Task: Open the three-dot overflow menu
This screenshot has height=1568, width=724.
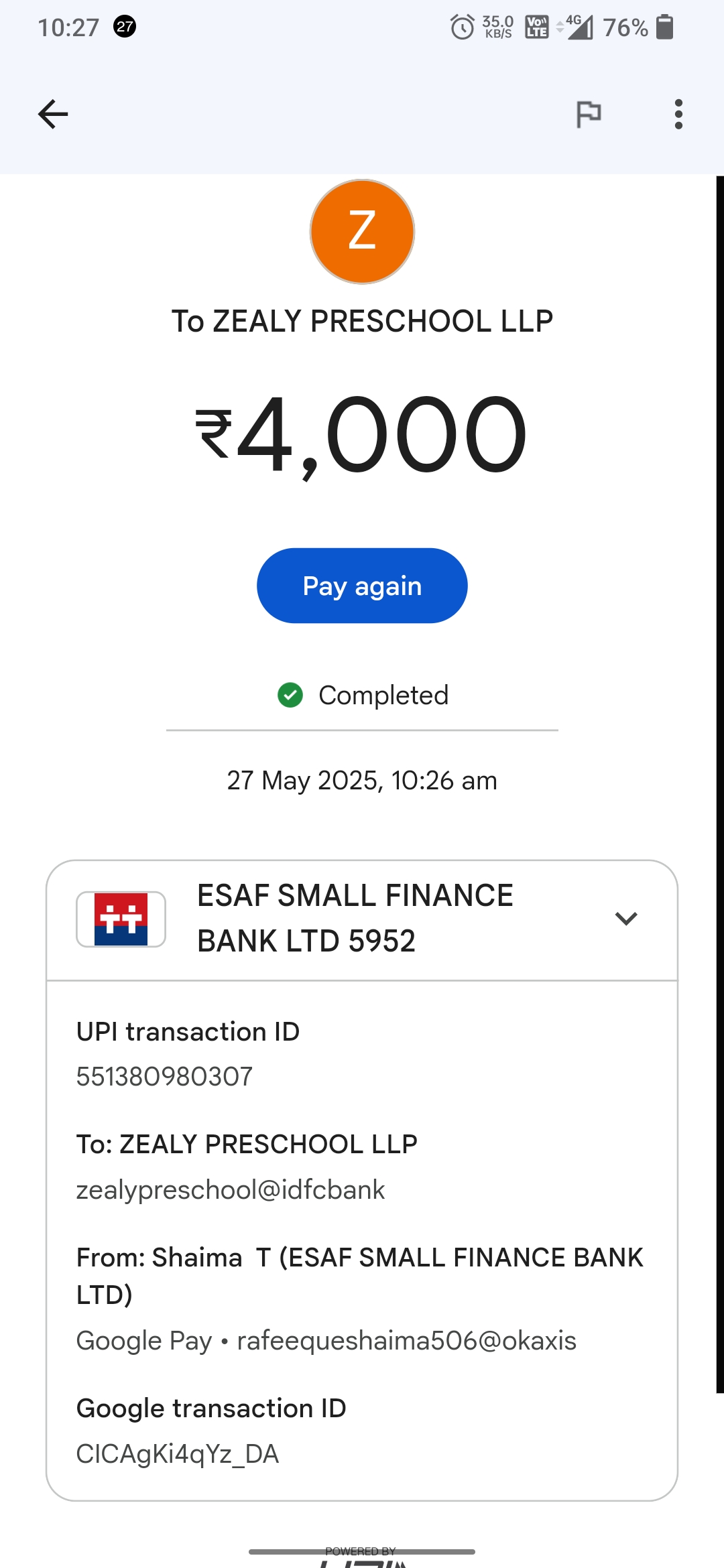Action: [678, 114]
